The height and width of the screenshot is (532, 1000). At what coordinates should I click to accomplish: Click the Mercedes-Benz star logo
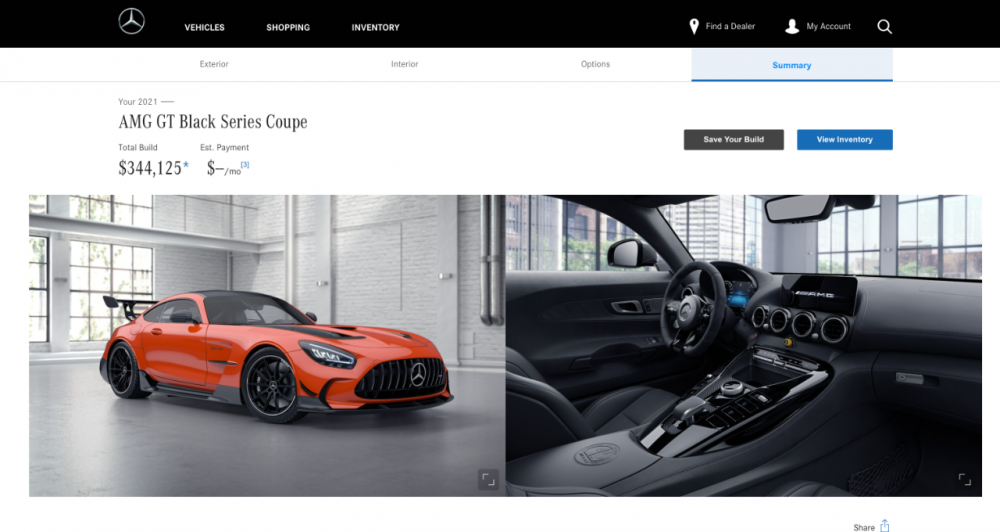tap(131, 22)
